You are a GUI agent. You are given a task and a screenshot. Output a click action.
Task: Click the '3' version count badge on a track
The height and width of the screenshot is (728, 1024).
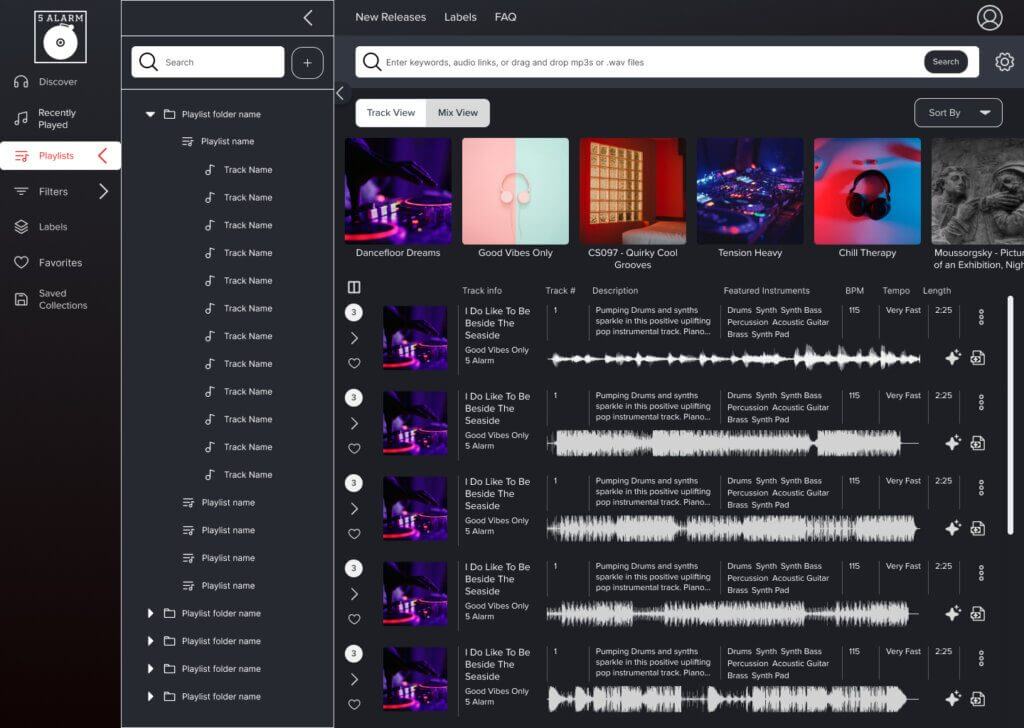pyautogui.click(x=354, y=312)
